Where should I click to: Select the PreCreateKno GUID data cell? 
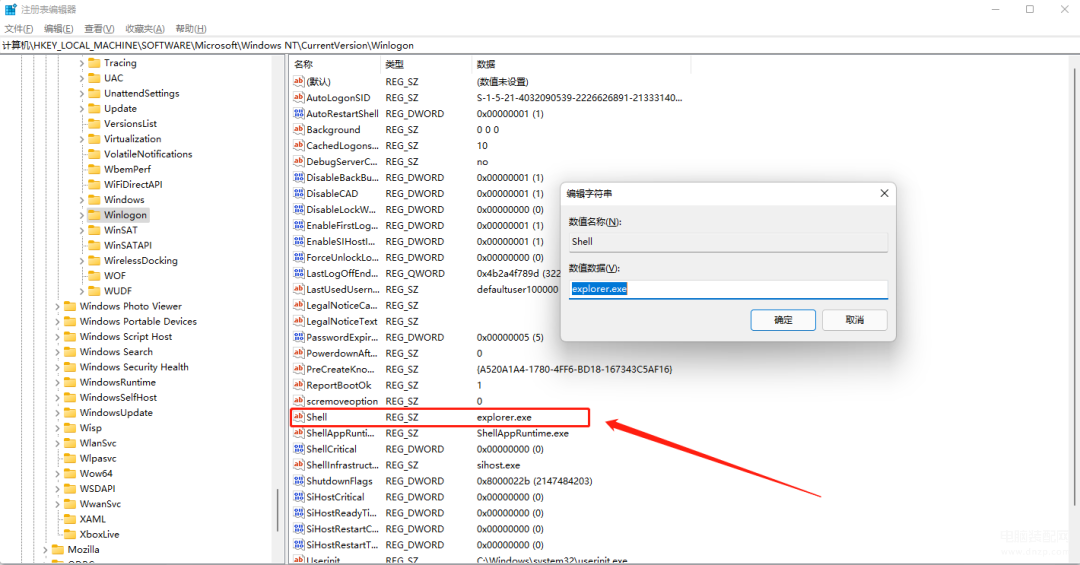[574, 369]
